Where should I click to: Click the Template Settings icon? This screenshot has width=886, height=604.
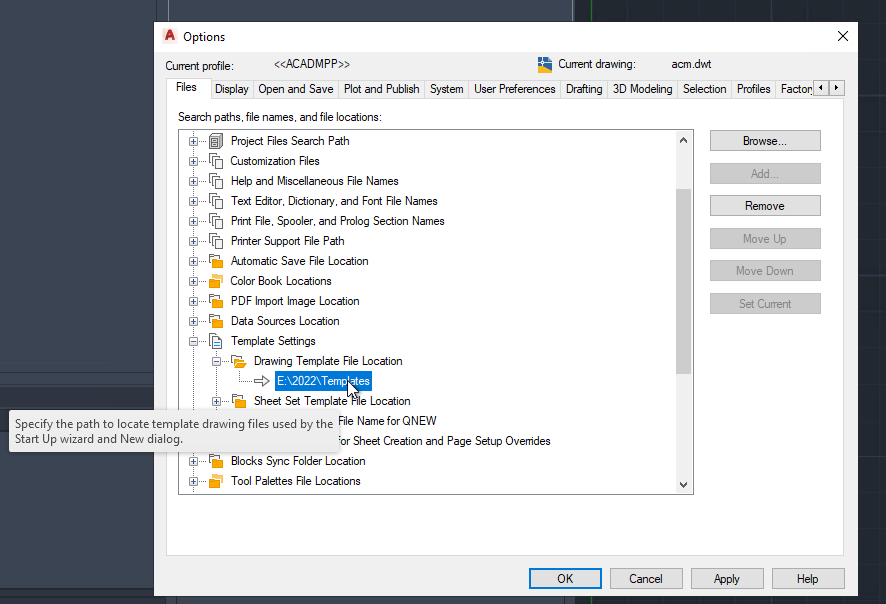click(x=216, y=341)
